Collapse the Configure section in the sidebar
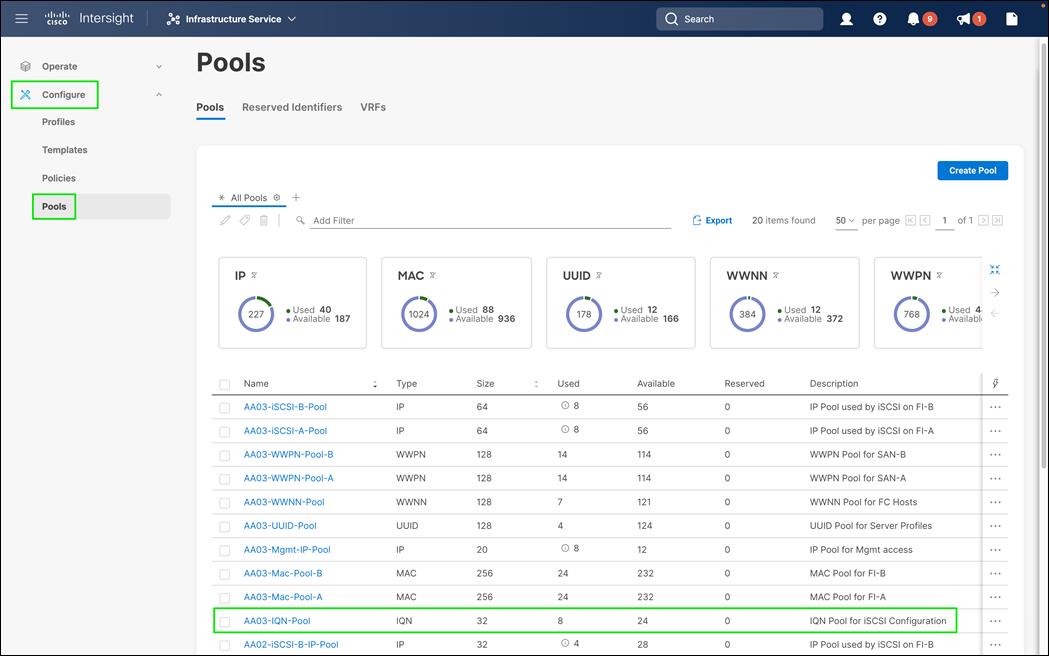Screen dimensions: 1049x656 158,94
